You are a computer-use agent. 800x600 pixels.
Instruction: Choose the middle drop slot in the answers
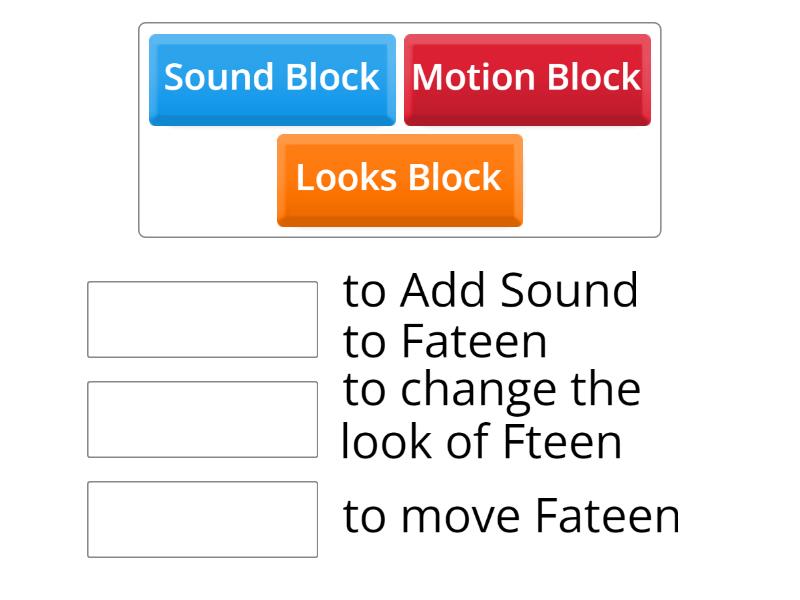point(202,419)
